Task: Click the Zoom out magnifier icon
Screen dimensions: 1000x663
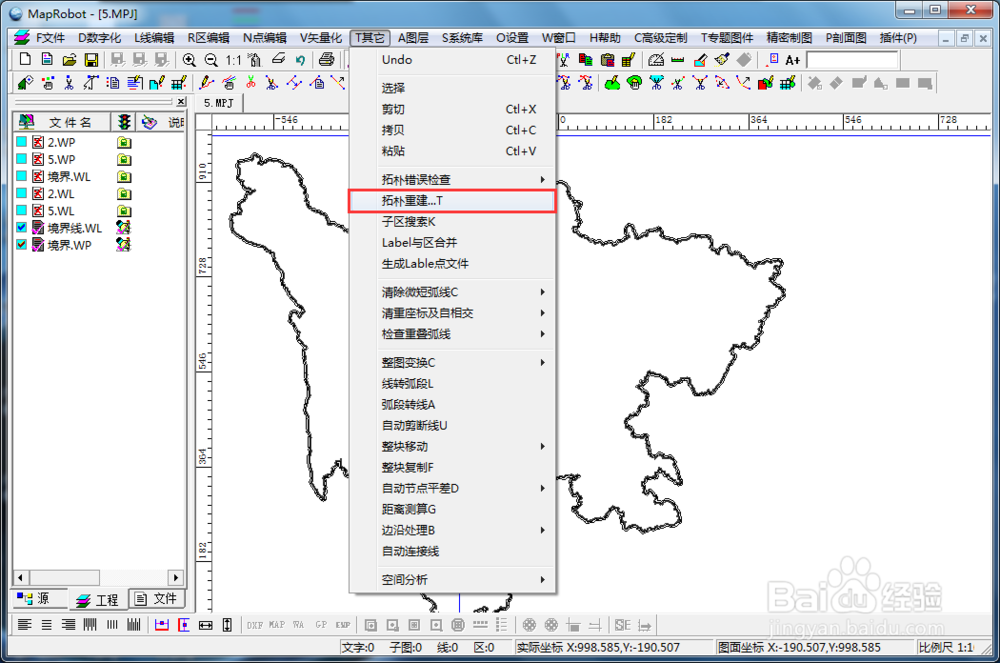Action: 211,60
